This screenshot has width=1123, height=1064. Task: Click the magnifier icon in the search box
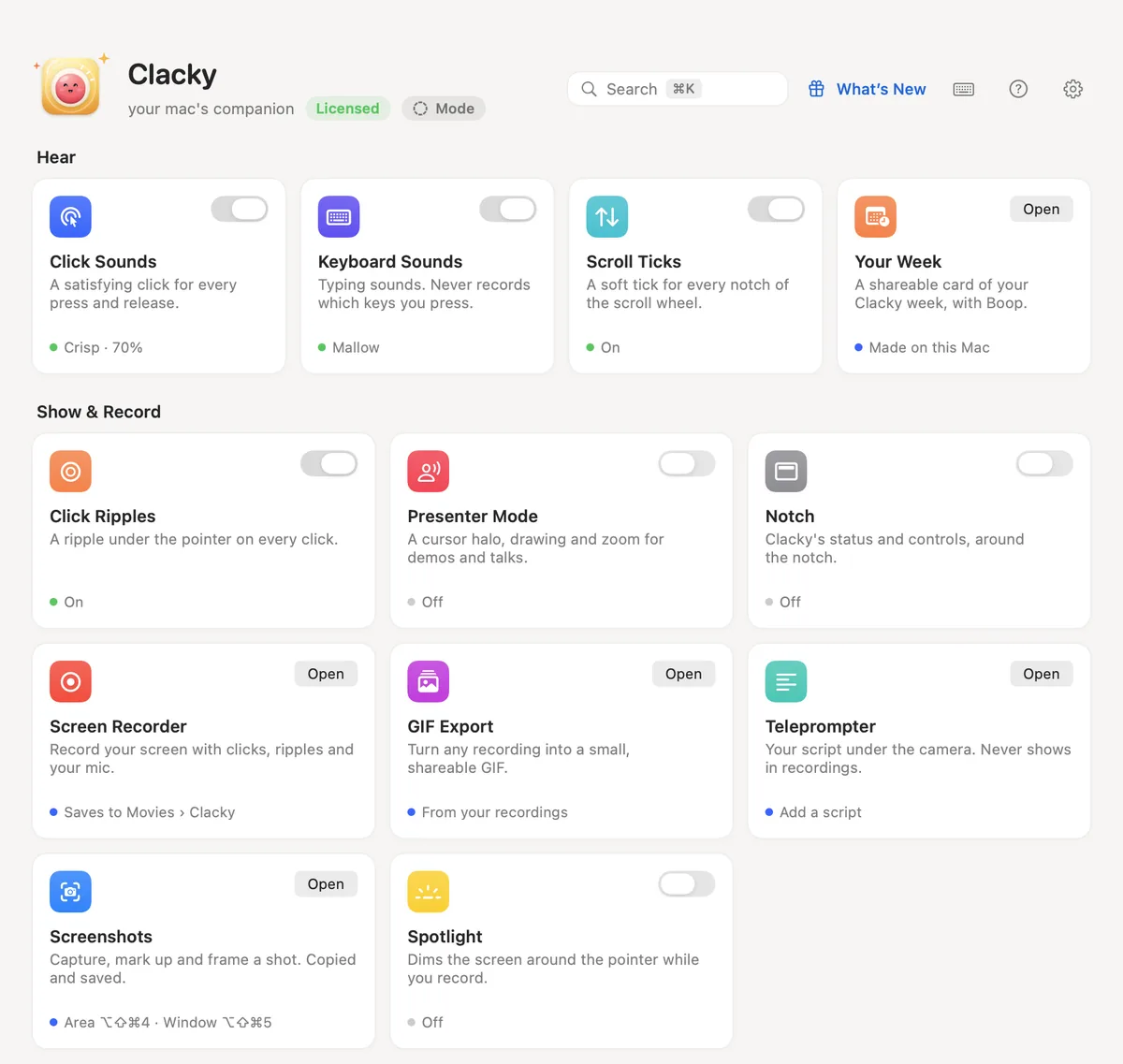[x=589, y=89]
